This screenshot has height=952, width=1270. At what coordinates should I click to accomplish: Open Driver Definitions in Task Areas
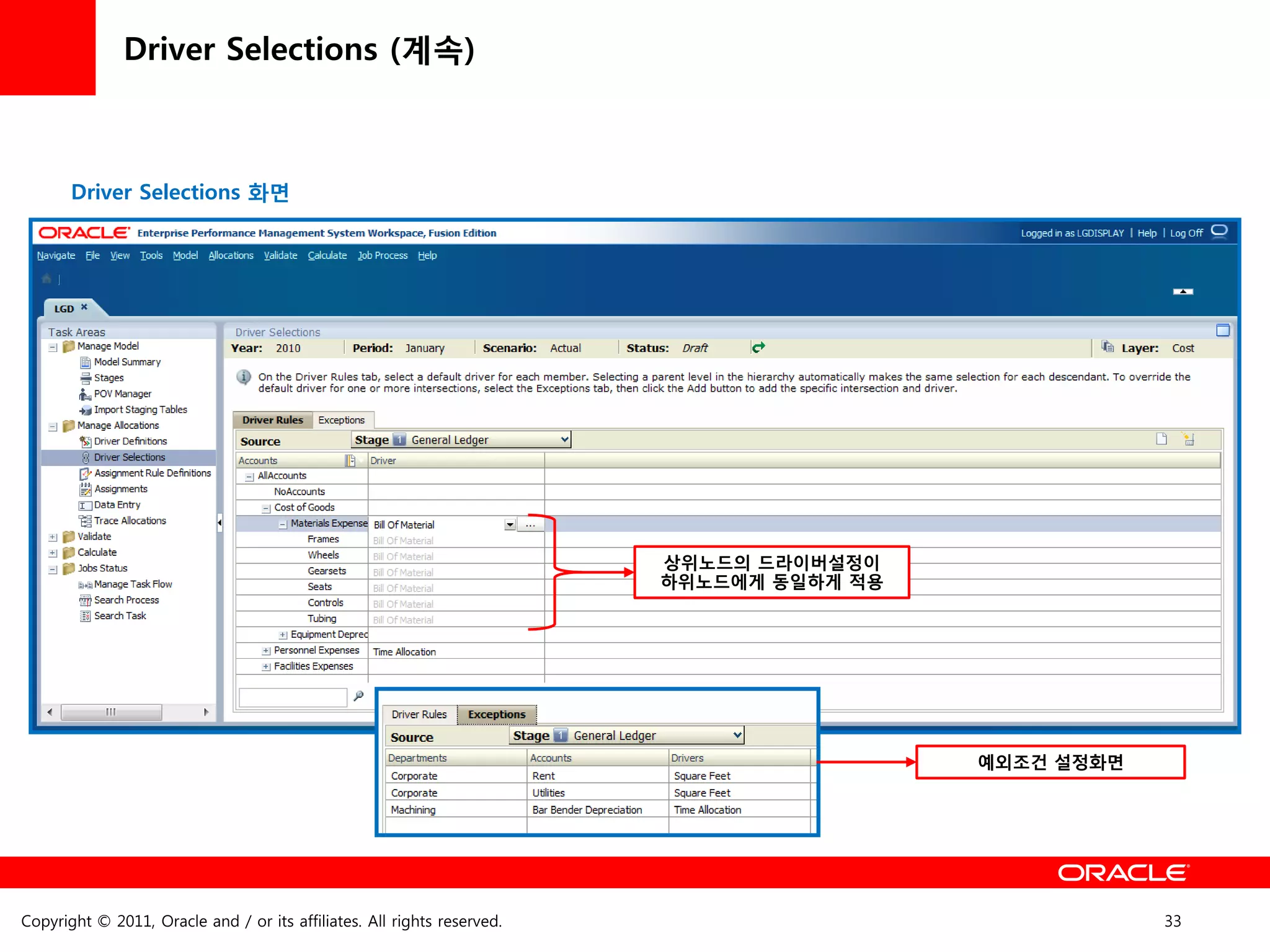coord(130,441)
